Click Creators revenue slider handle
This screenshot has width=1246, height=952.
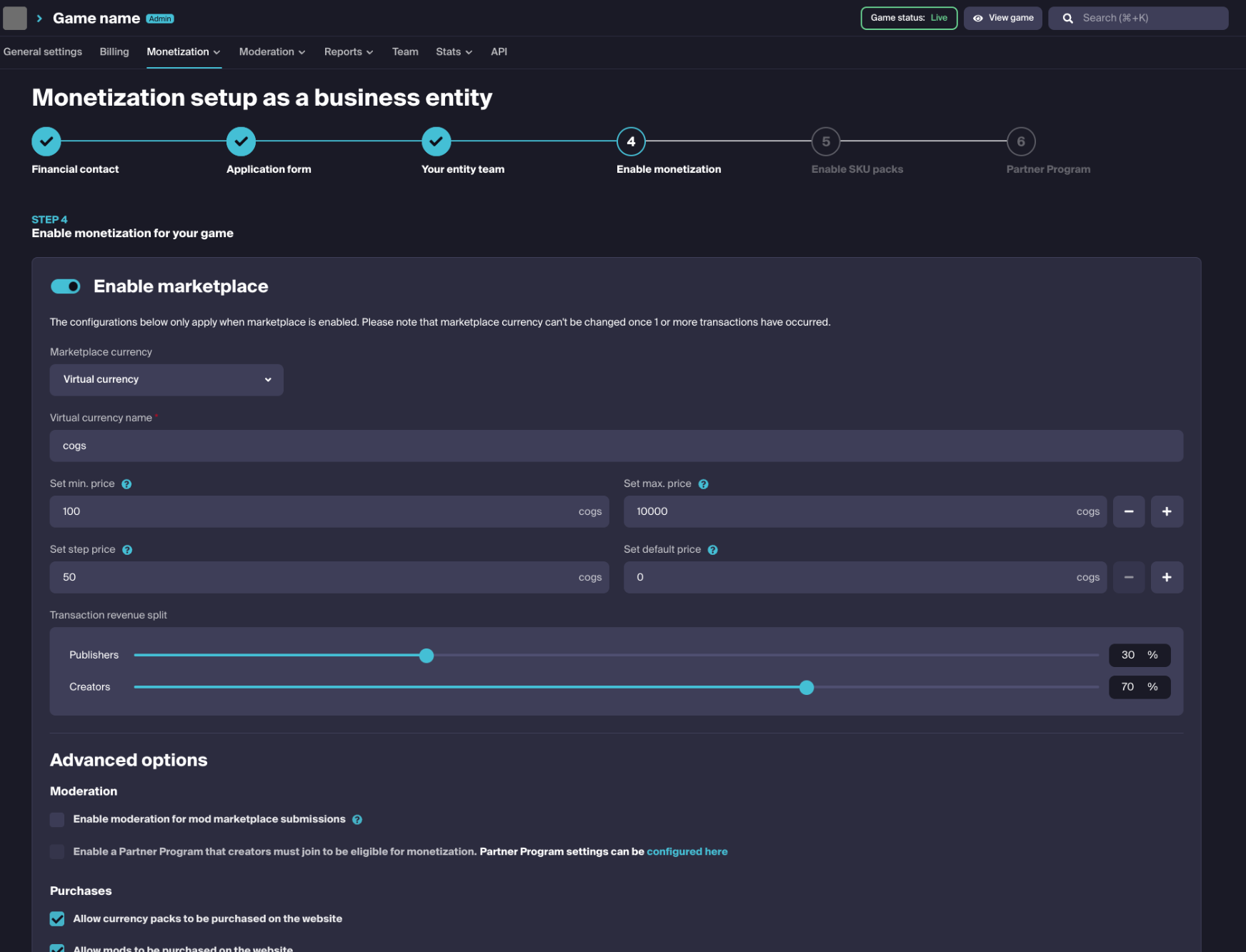coord(807,688)
